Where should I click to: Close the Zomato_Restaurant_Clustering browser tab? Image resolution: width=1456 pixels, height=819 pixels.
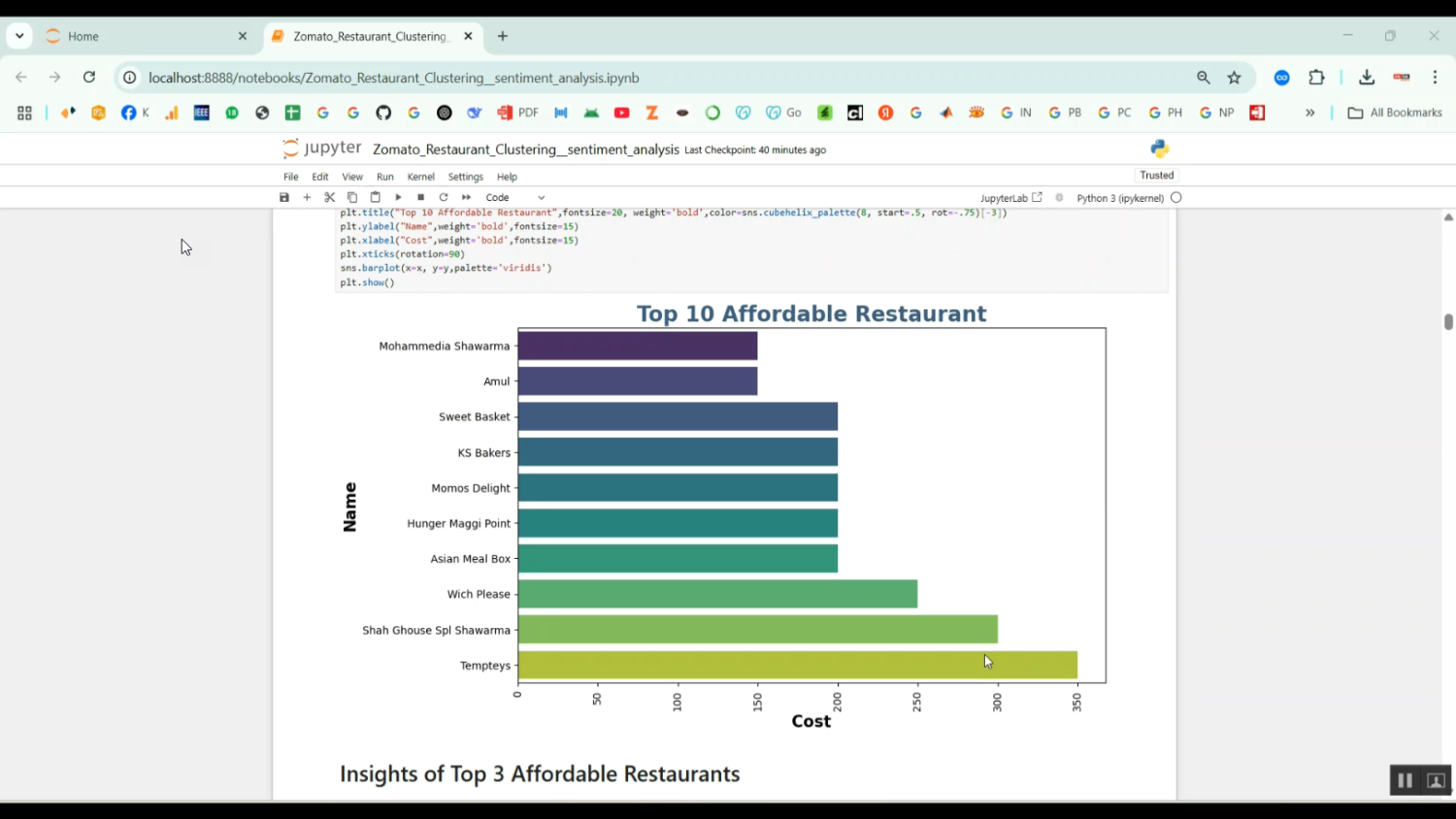coord(468,36)
